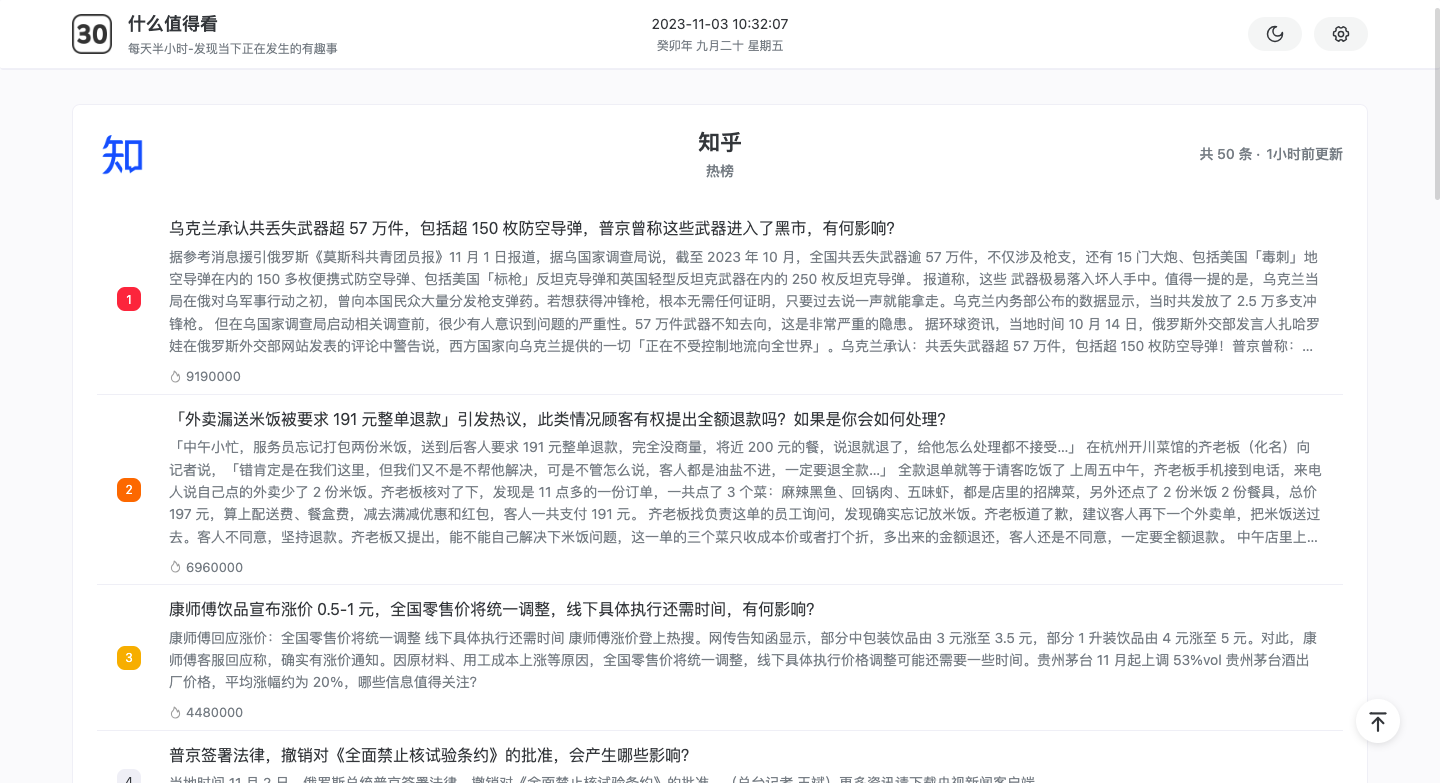Click the 知乎 board title

tap(719, 143)
